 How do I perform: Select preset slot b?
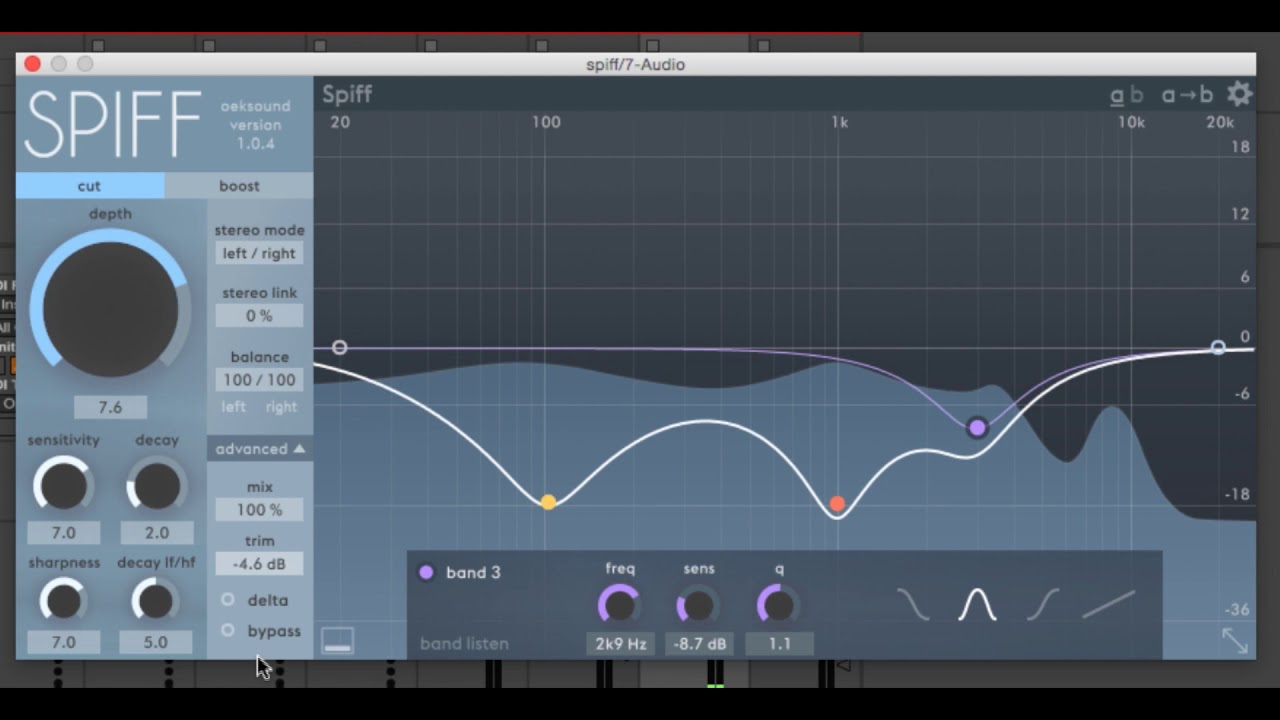1136,95
